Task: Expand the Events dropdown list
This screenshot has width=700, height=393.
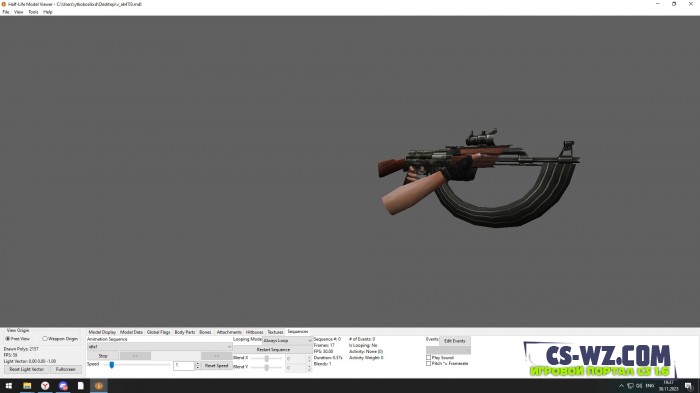Action: pyautogui.click(x=448, y=350)
